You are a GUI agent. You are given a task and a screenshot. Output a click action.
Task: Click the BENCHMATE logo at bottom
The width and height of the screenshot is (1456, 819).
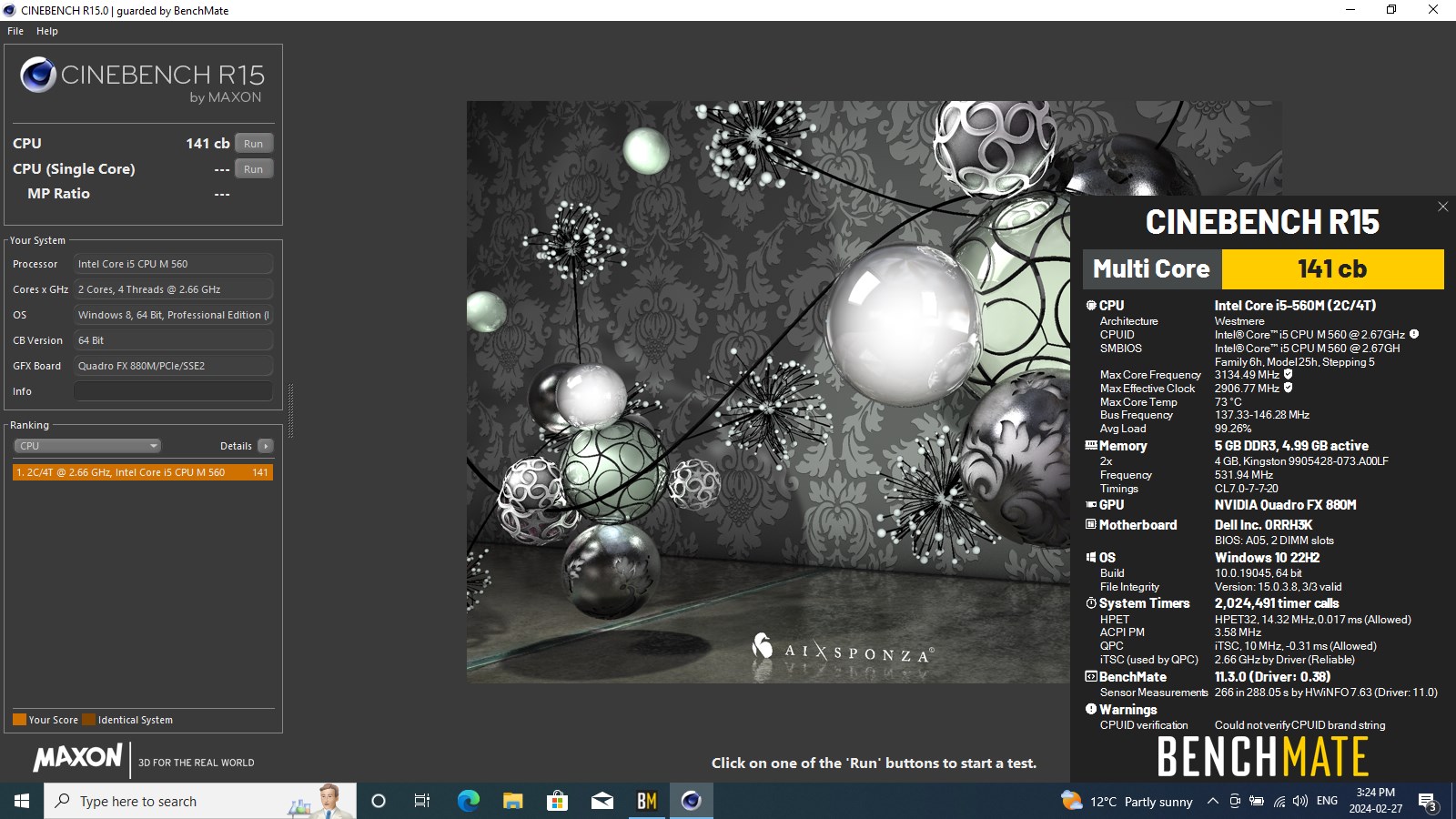click(x=1263, y=756)
